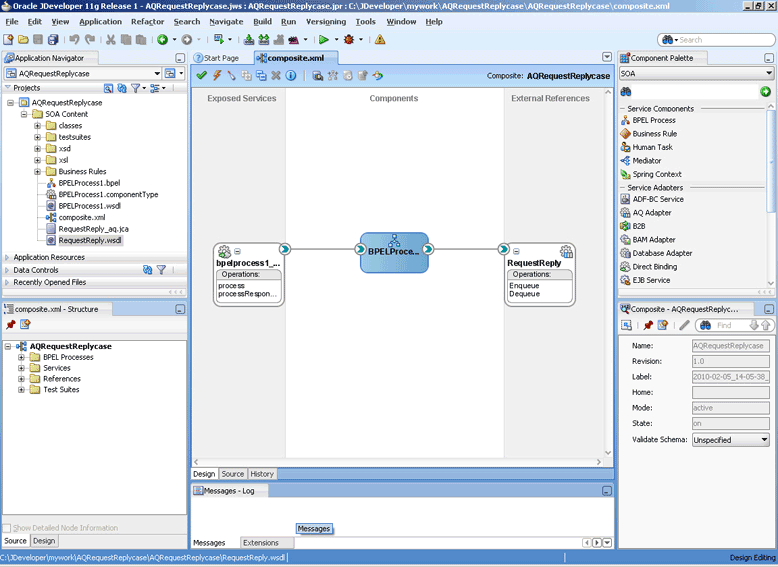Expand the xsd folder in Projects tree

37,148
